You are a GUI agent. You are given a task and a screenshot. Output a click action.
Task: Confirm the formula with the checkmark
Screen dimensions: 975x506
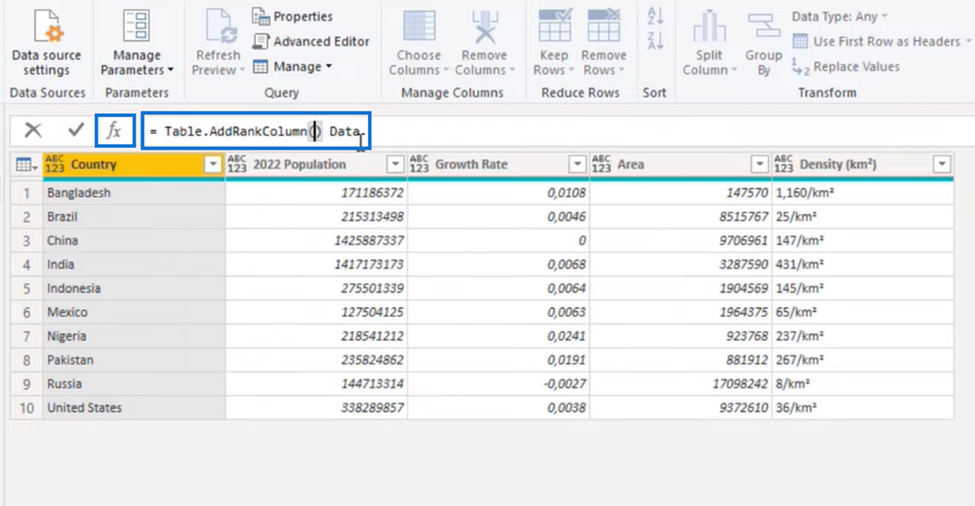tap(76, 130)
